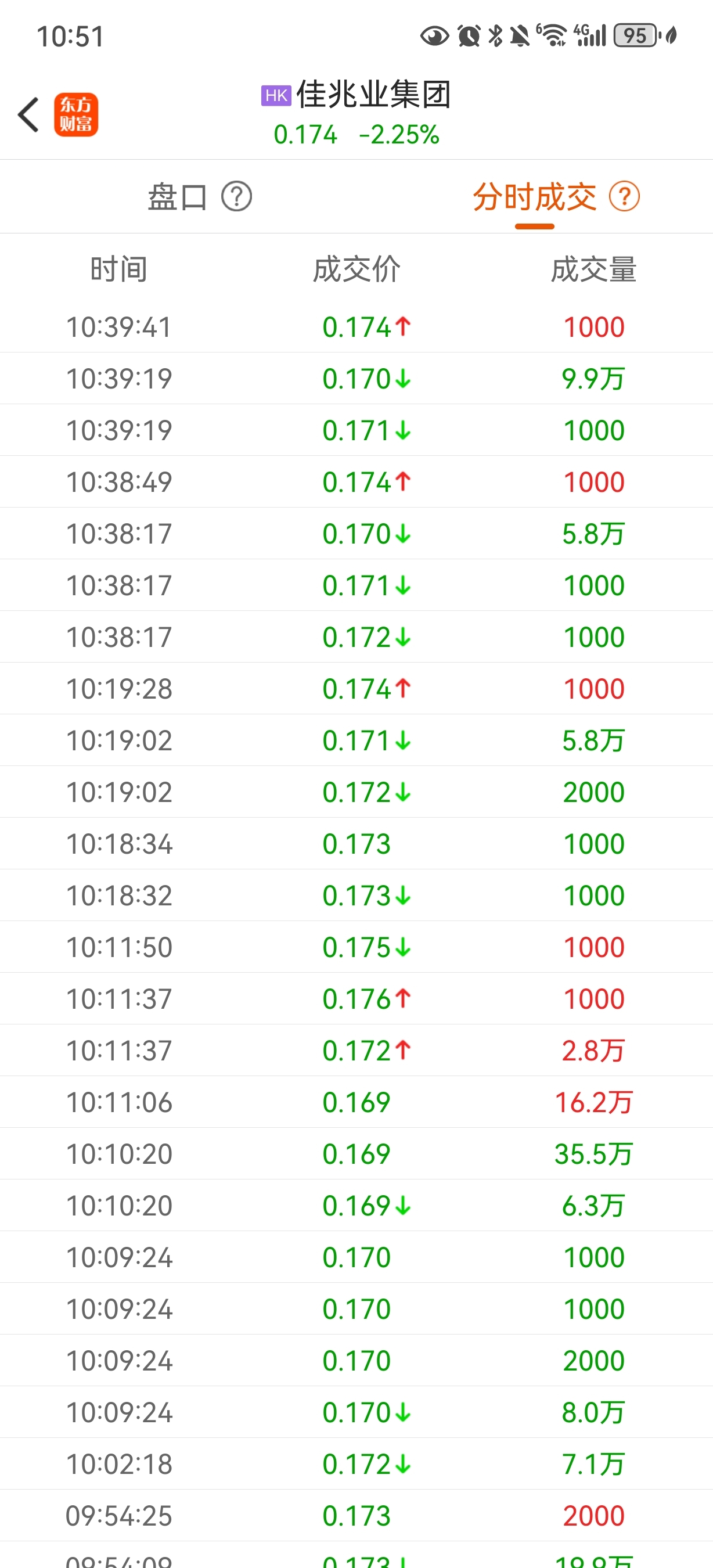Open the 东方财富 app logo
The image size is (713, 1568).
pyautogui.click(x=76, y=114)
